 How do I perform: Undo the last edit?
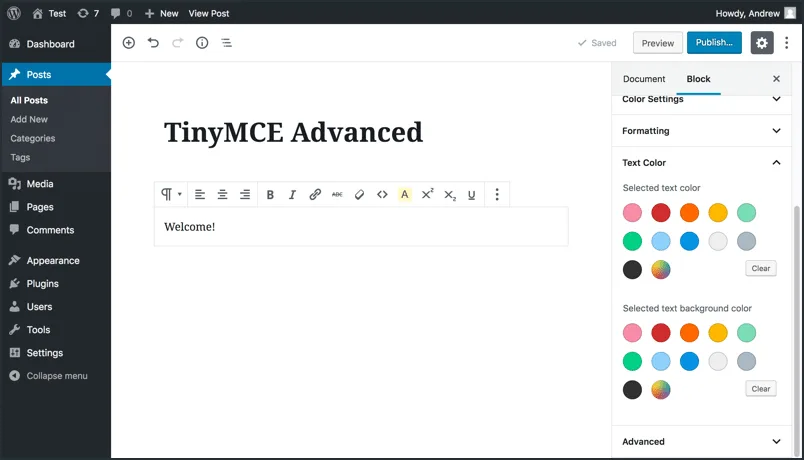click(153, 43)
